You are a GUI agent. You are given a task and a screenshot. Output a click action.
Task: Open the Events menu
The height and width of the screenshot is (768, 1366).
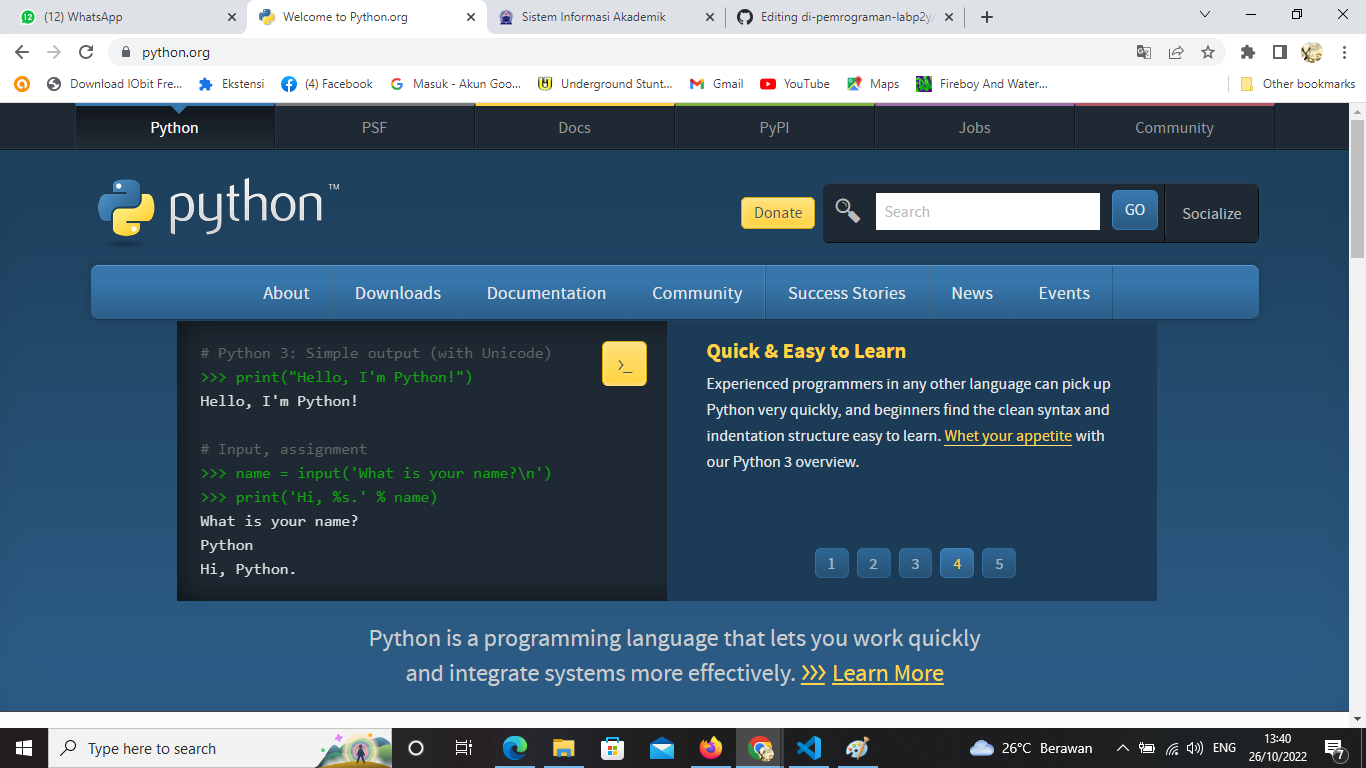pos(1064,293)
